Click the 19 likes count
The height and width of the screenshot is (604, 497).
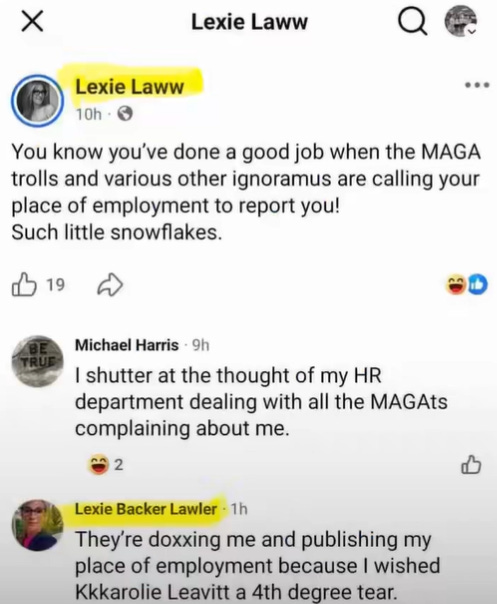coord(55,285)
